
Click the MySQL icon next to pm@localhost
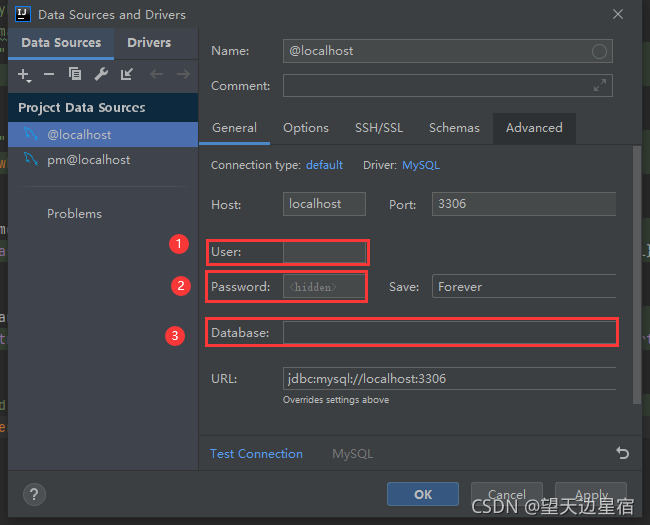pos(31,159)
